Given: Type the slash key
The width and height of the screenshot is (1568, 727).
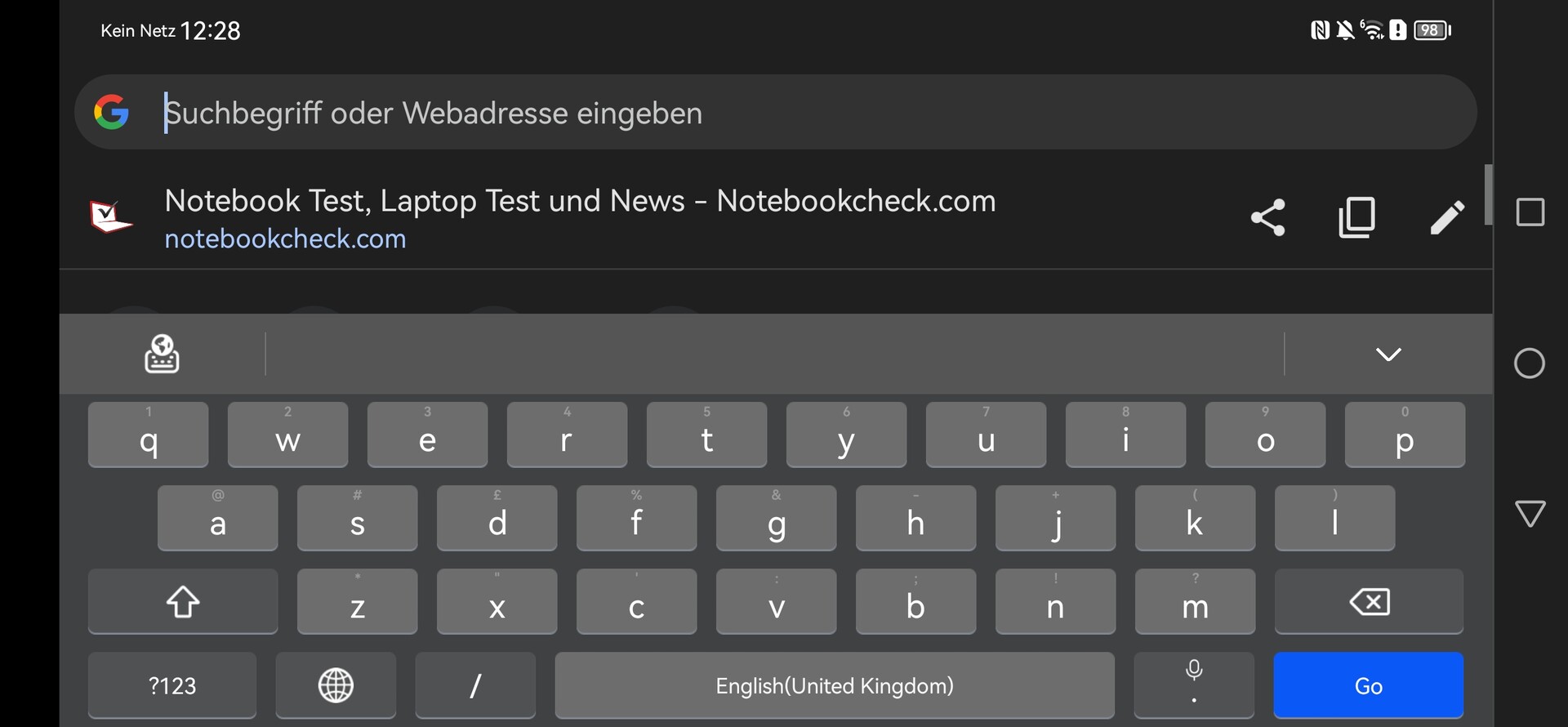Looking at the screenshot, I should (475, 685).
